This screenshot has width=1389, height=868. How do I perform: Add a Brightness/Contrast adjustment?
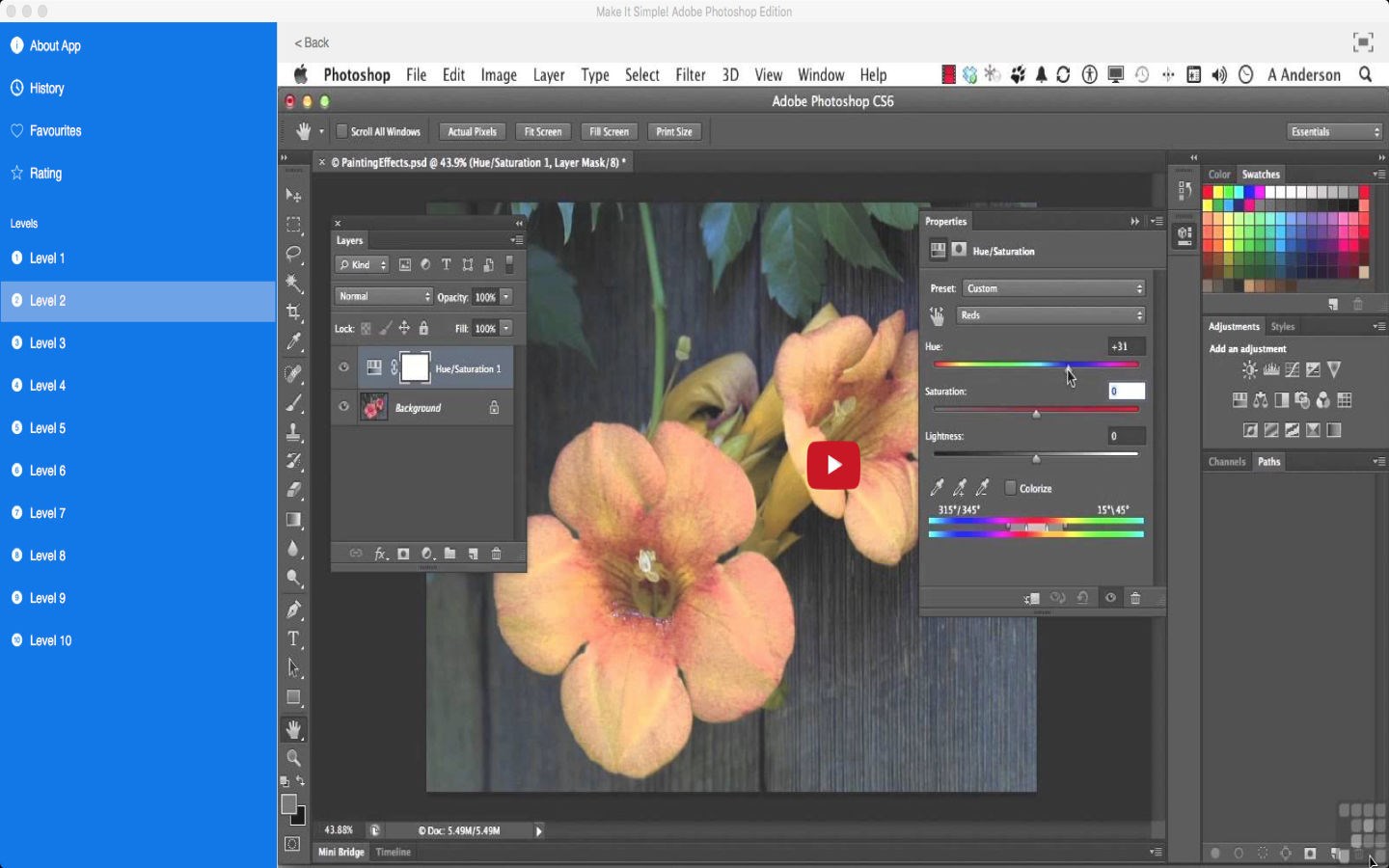point(1250,369)
